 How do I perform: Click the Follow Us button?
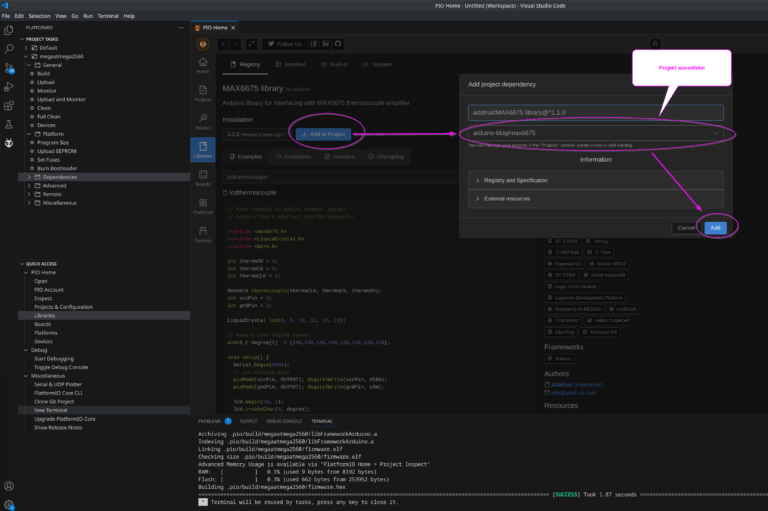coord(284,44)
